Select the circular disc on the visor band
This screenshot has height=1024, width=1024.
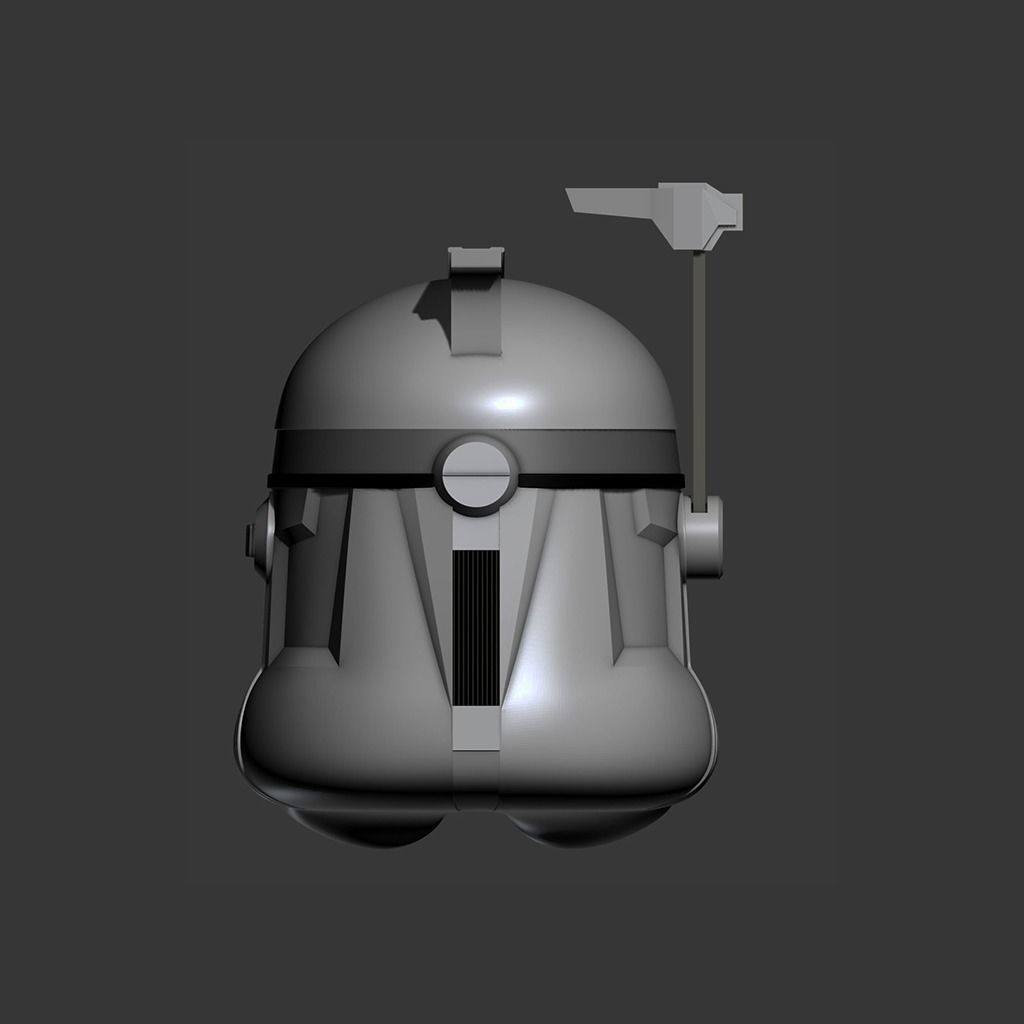pos(475,475)
